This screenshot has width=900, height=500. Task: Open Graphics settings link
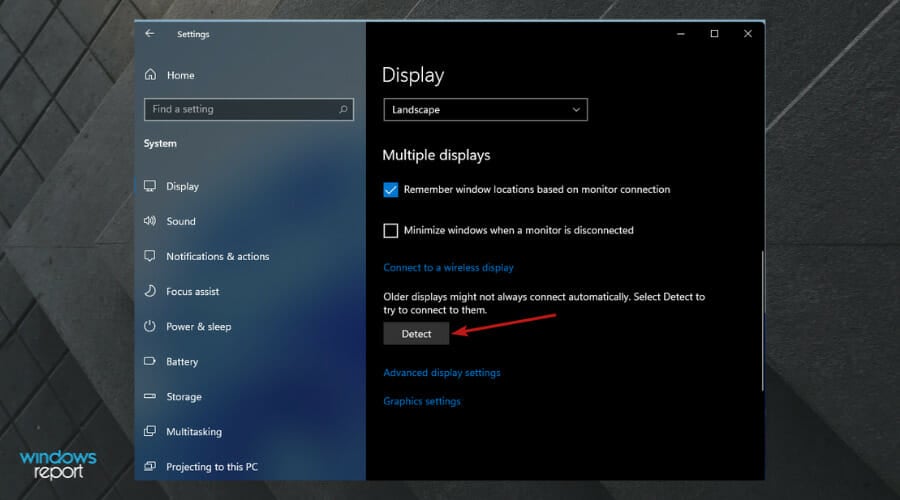422,401
